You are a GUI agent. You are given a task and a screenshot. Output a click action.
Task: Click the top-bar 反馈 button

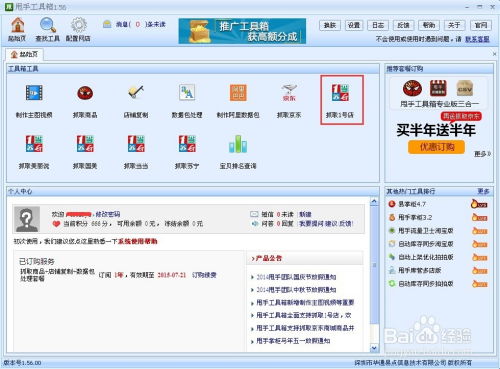[x=403, y=25]
